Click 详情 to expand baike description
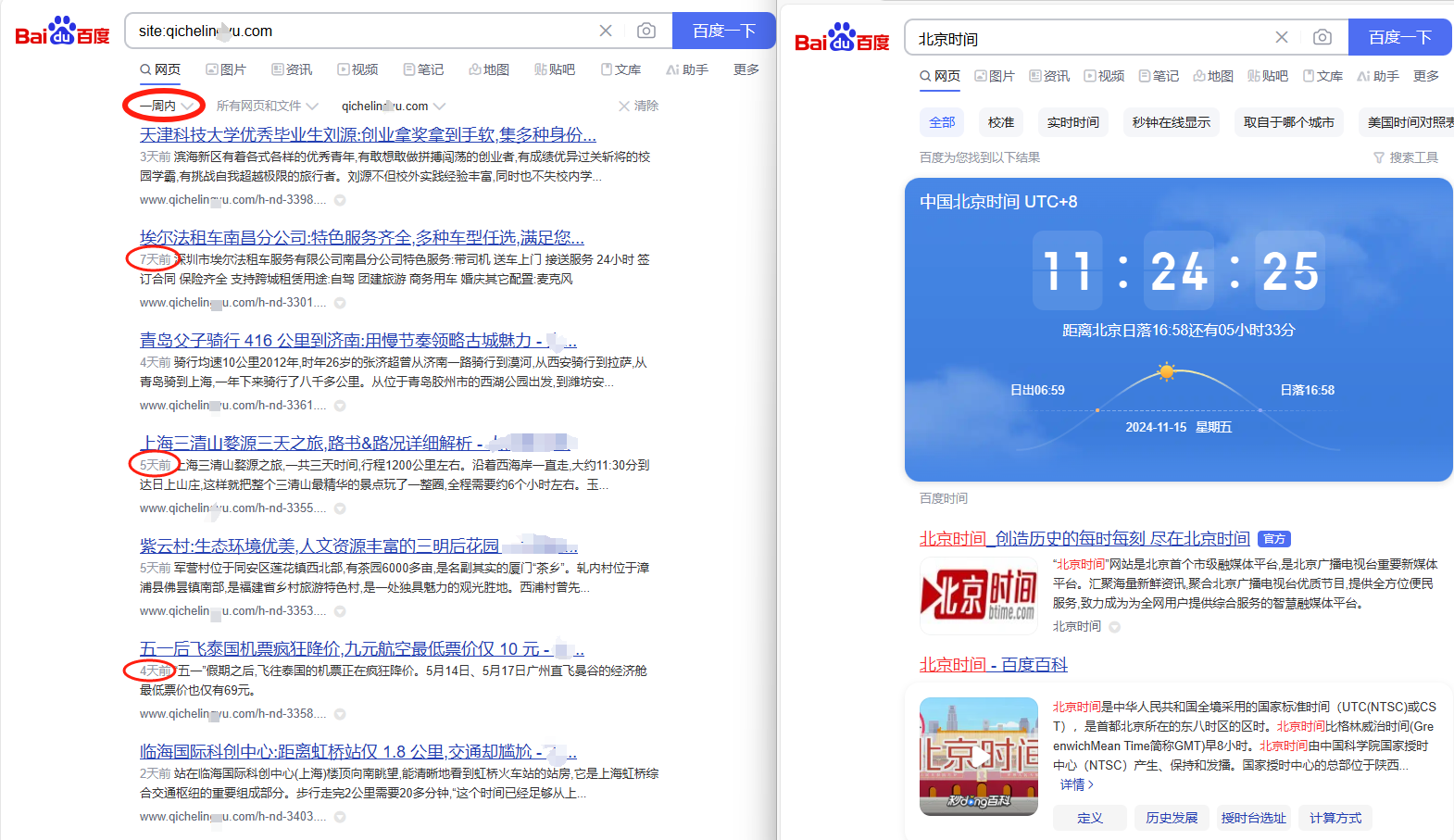Viewport: 1454px width, 840px height. click(x=1077, y=784)
